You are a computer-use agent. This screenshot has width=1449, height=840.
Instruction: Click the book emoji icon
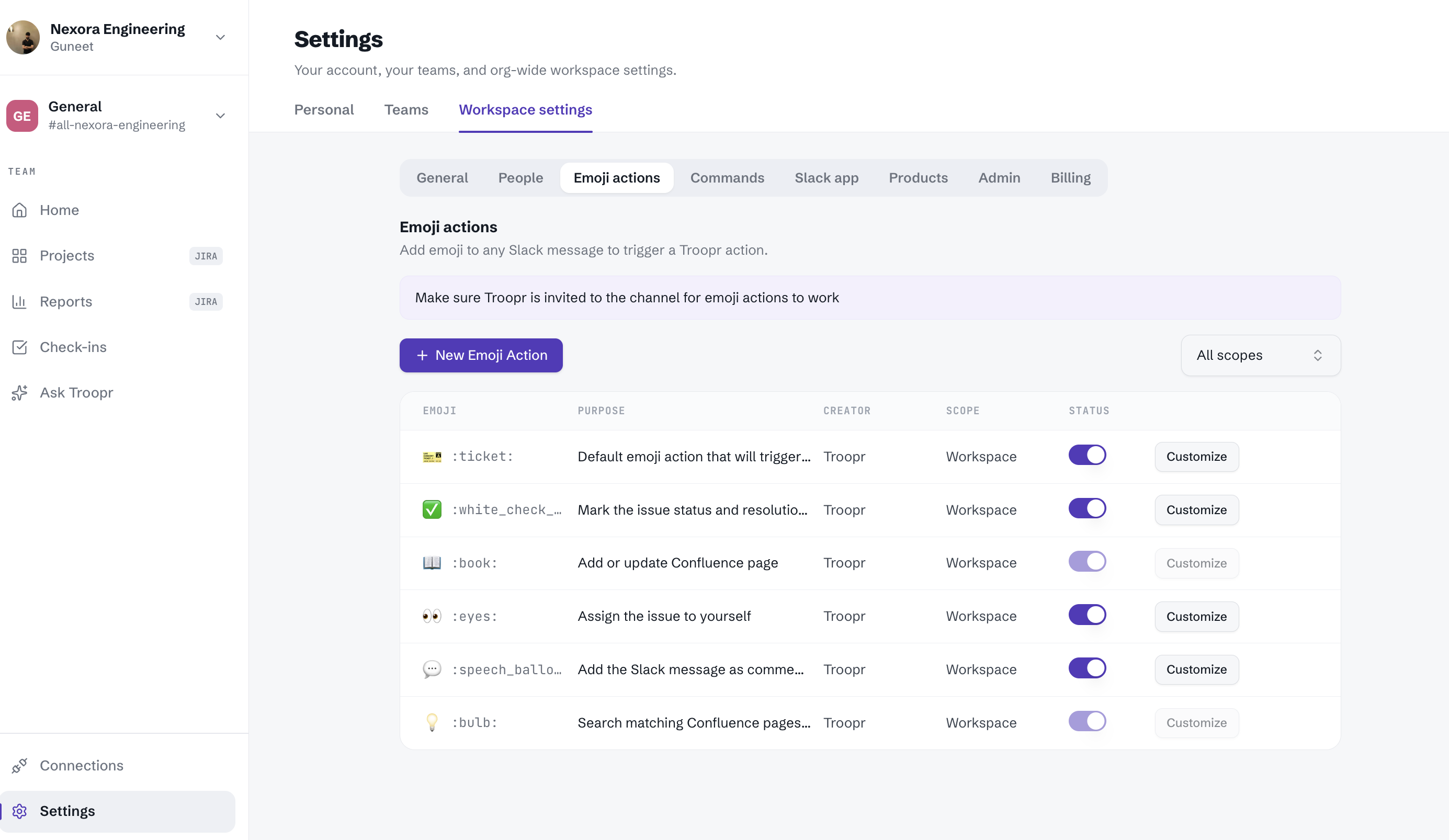(x=432, y=563)
